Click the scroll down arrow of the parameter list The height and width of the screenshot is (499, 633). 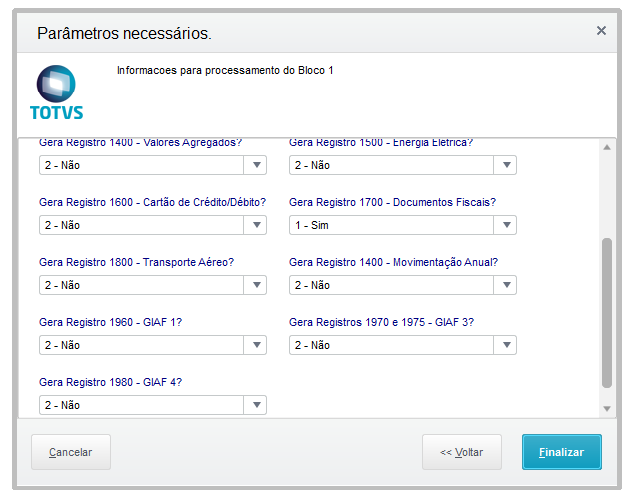coord(606,408)
